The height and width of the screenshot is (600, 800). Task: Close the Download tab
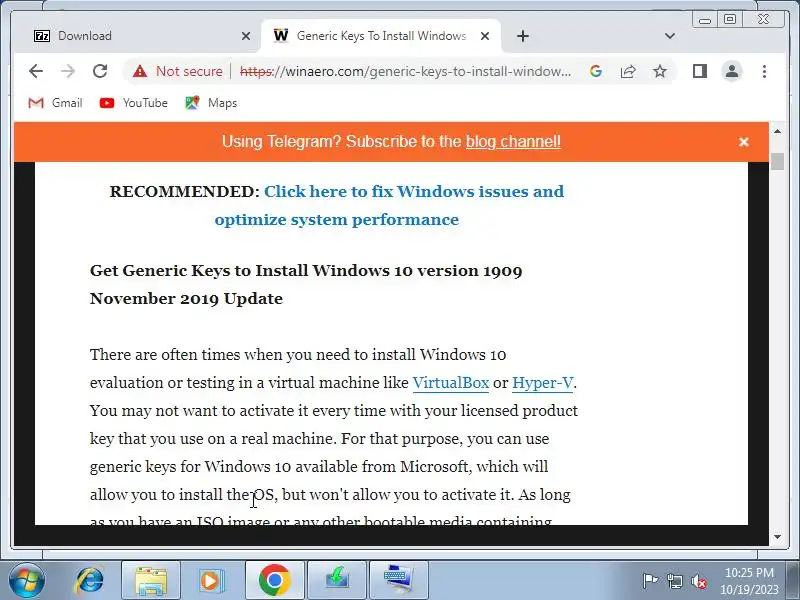pos(245,36)
